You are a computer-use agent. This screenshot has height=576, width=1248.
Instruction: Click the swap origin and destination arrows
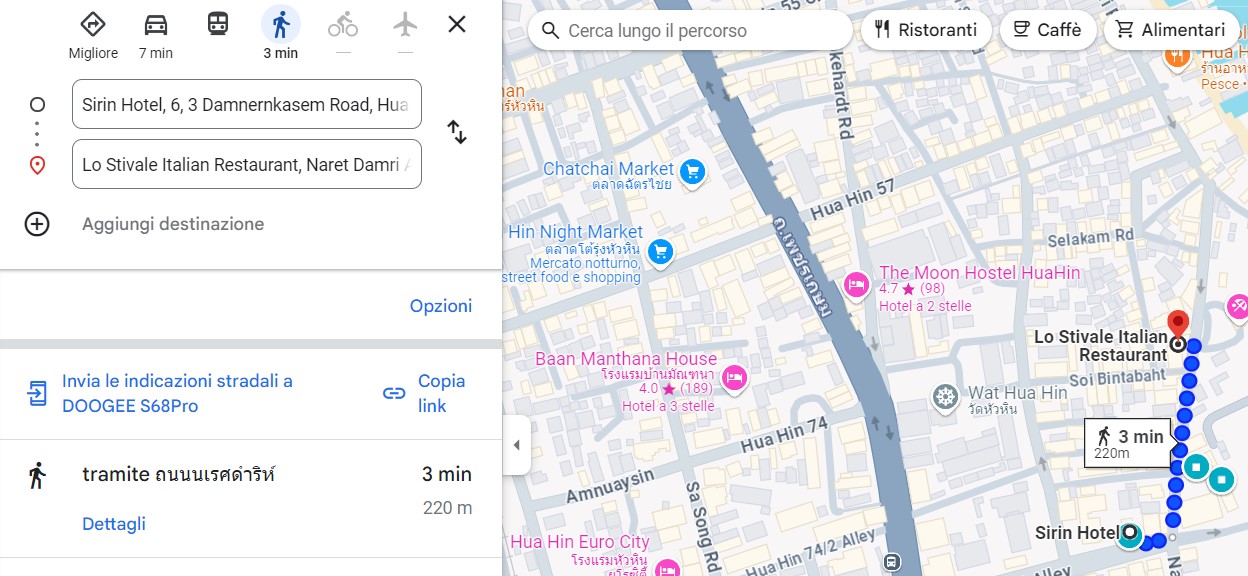[x=457, y=132]
